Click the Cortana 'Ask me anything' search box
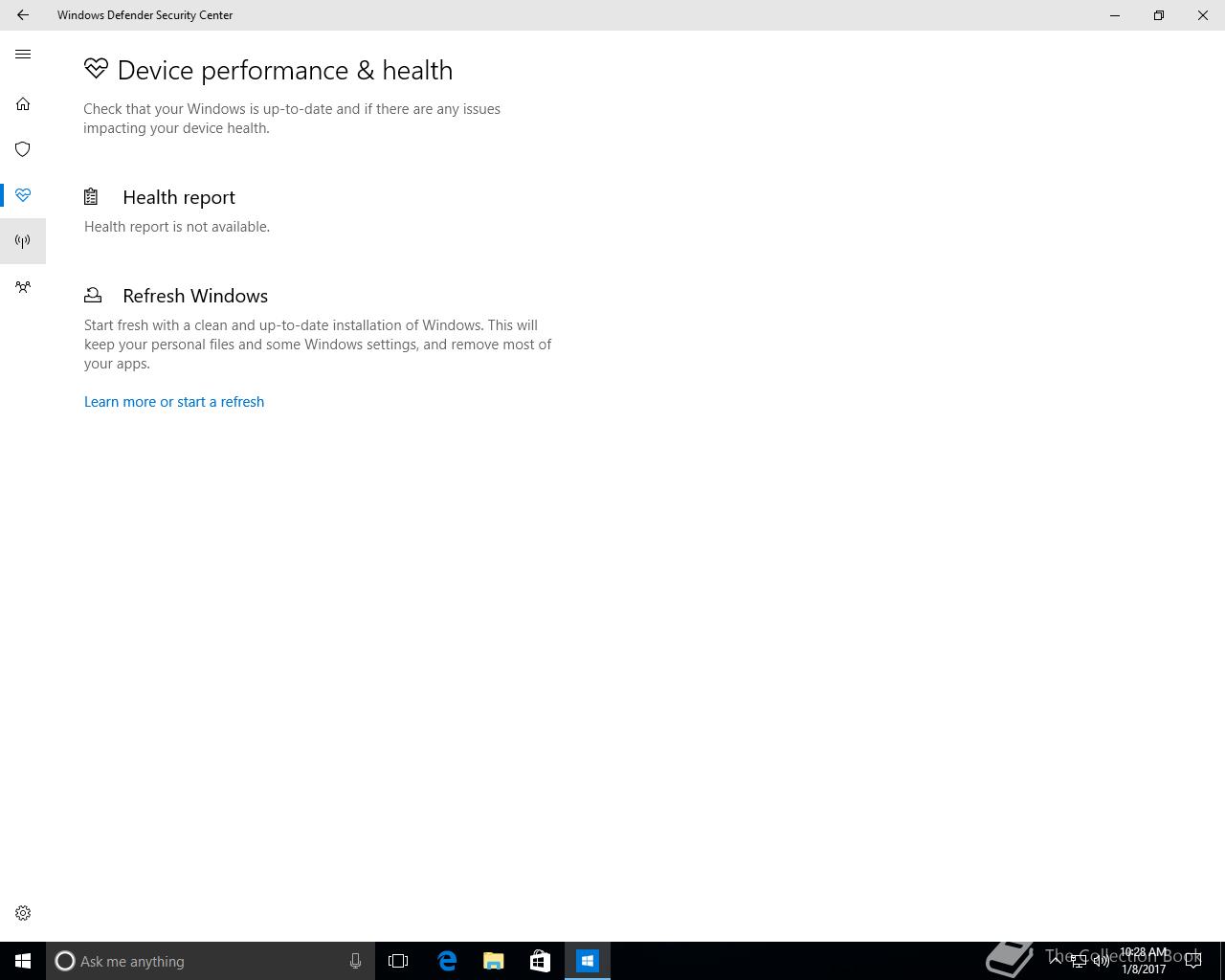The height and width of the screenshot is (980, 1225). [211, 961]
